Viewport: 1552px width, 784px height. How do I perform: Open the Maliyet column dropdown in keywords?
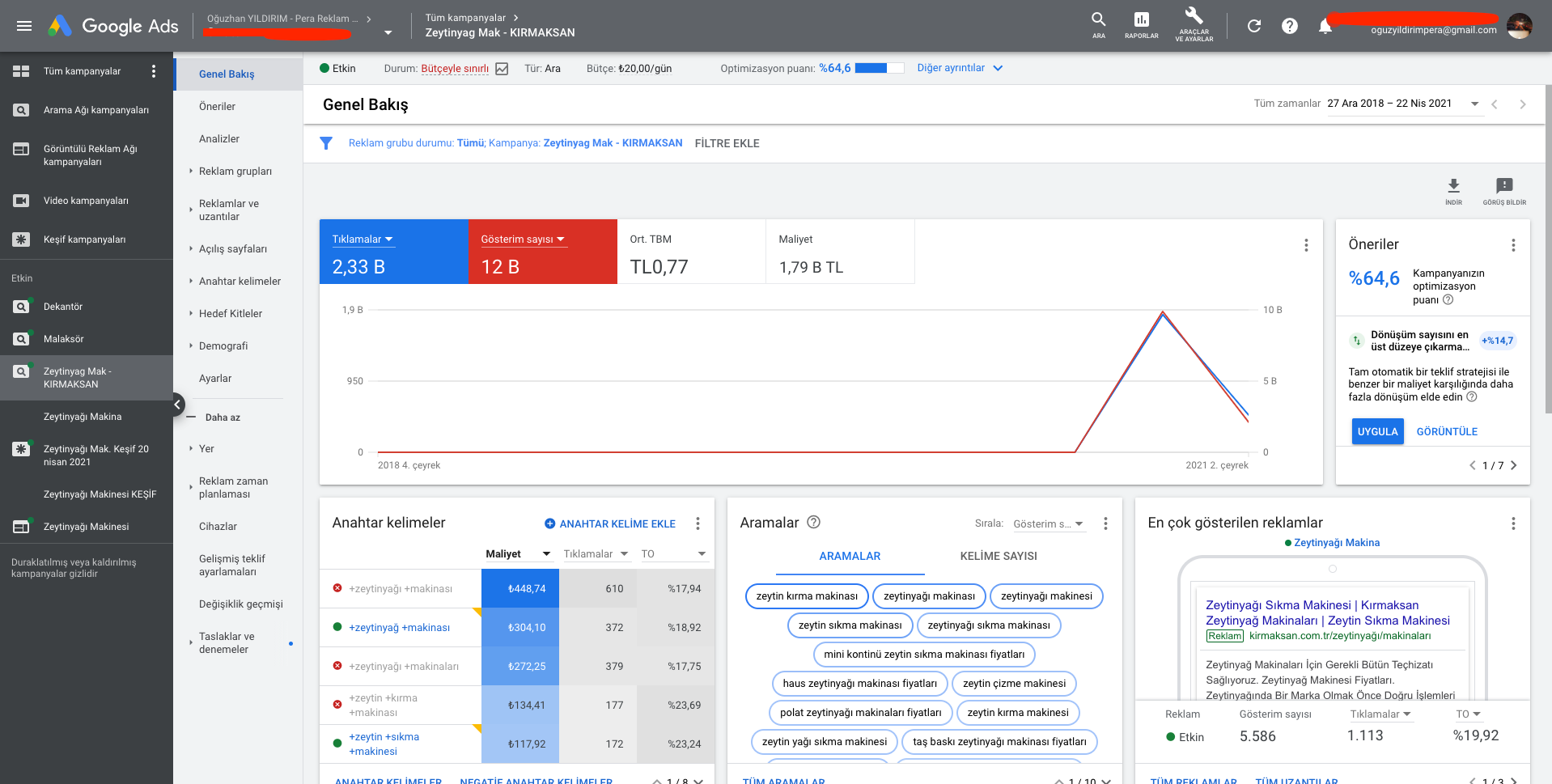[x=546, y=554]
